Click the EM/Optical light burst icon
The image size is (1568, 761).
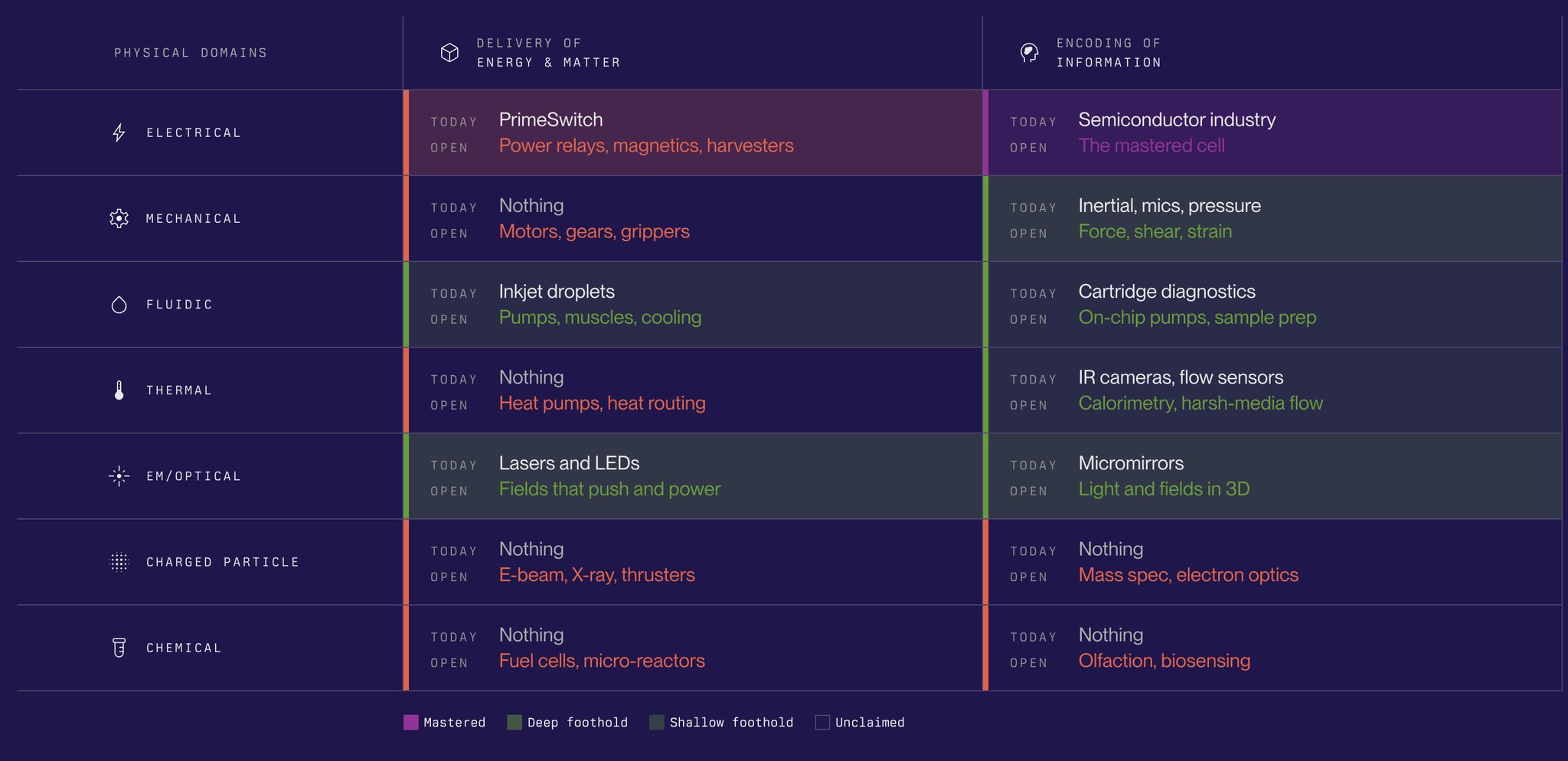coord(119,476)
